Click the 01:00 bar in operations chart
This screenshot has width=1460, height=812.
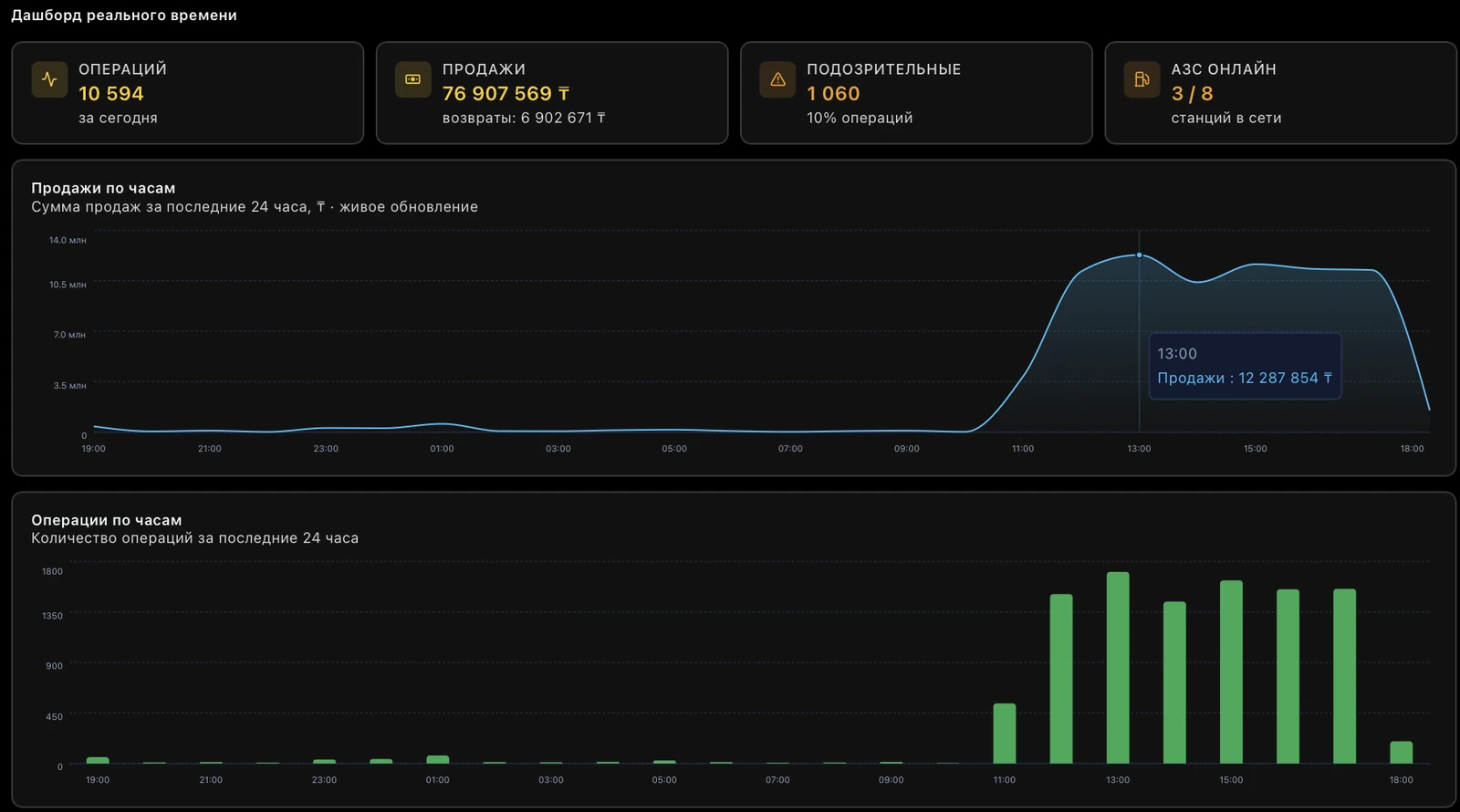click(438, 759)
